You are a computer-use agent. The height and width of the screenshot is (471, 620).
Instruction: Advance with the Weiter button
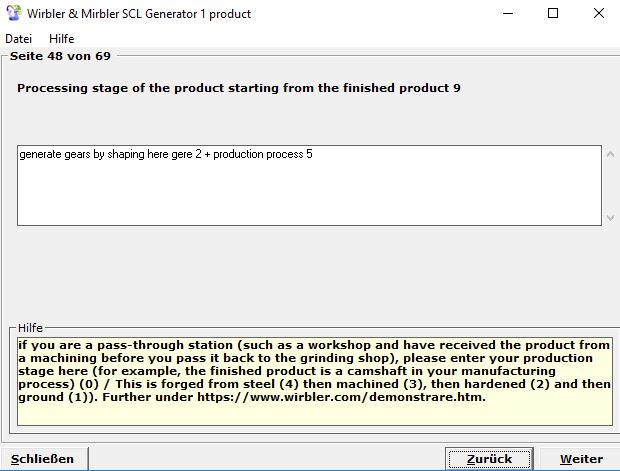581,458
